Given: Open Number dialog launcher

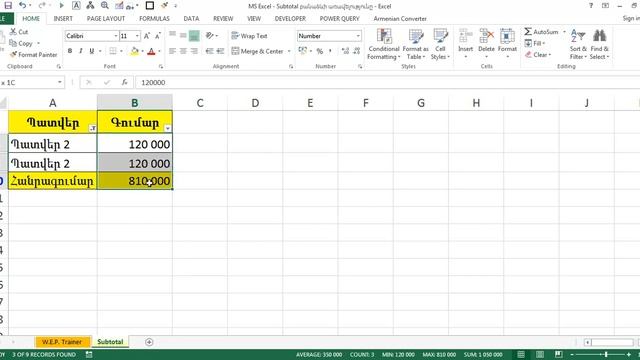Looking at the screenshot, I should [x=360, y=66].
